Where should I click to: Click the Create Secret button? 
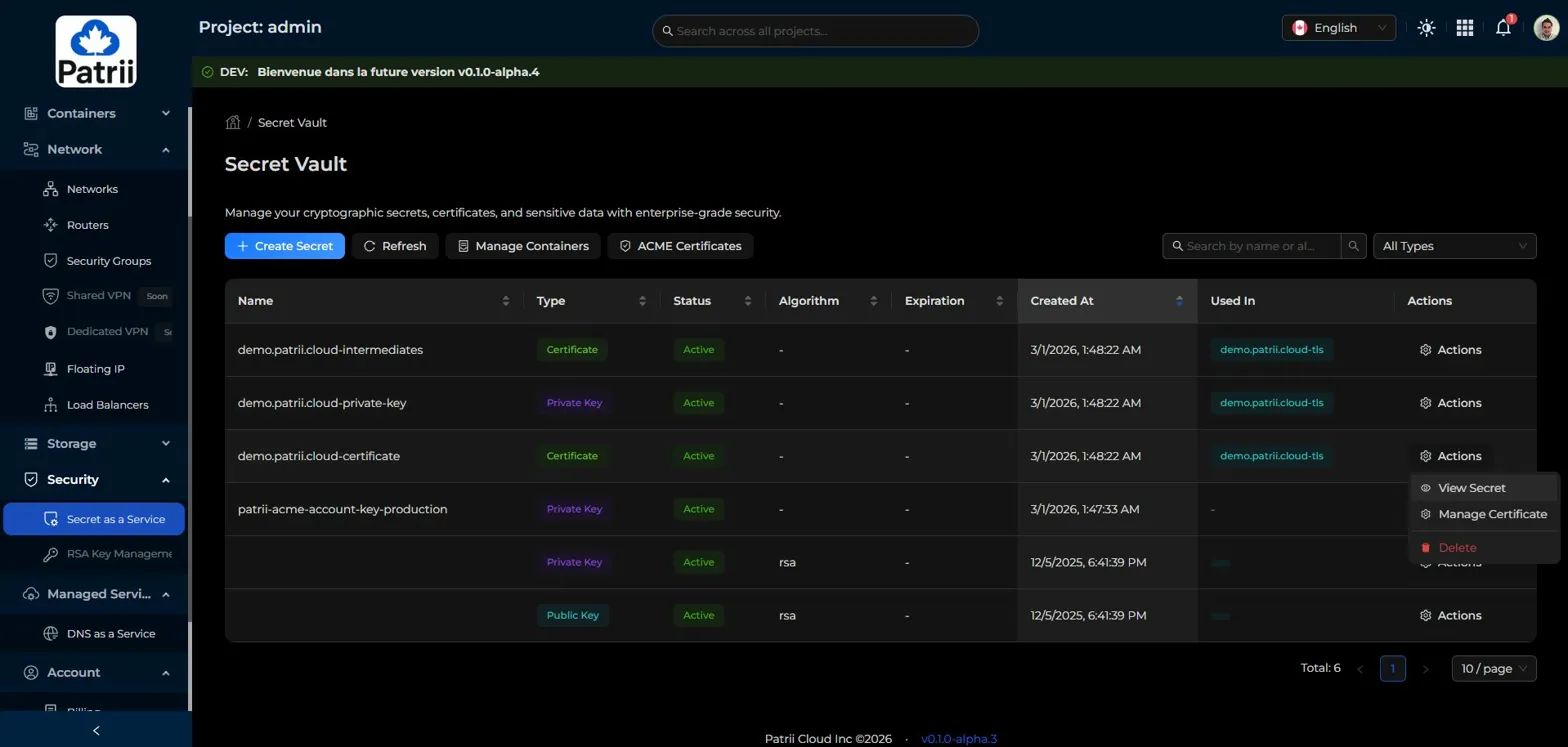click(285, 246)
